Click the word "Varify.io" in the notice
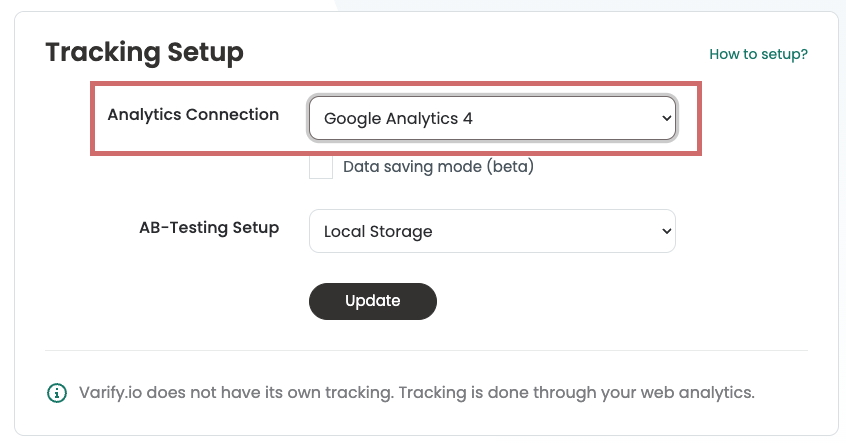 [x=111, y=393]
